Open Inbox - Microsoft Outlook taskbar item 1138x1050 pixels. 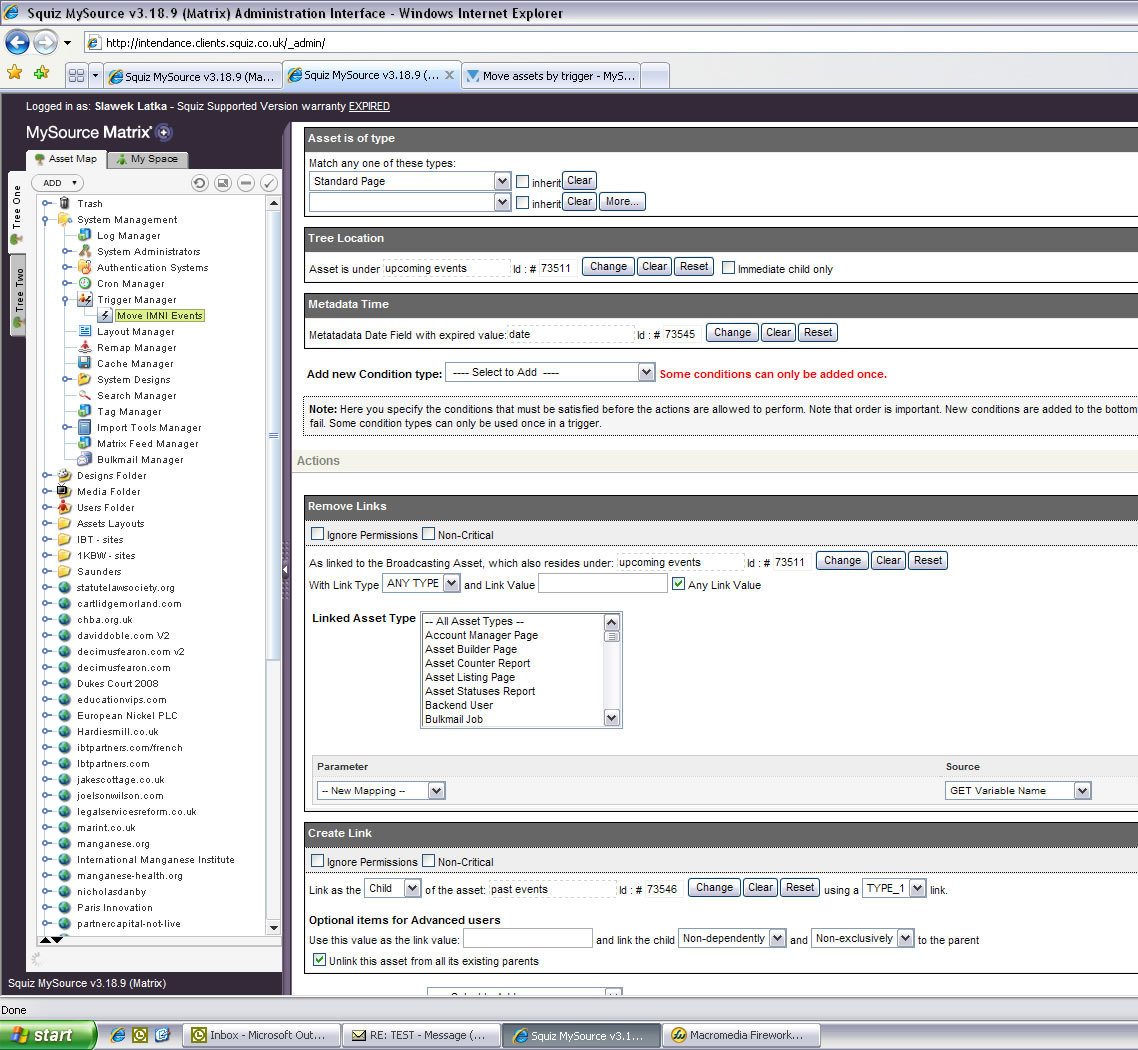click(261, 1035)
